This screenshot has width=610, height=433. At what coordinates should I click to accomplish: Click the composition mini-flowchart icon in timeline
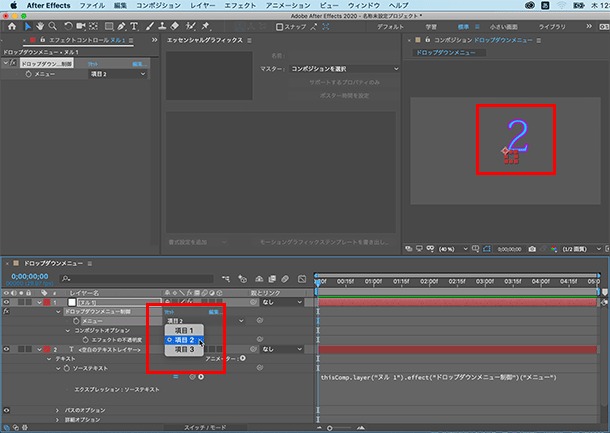click(226, 279)
